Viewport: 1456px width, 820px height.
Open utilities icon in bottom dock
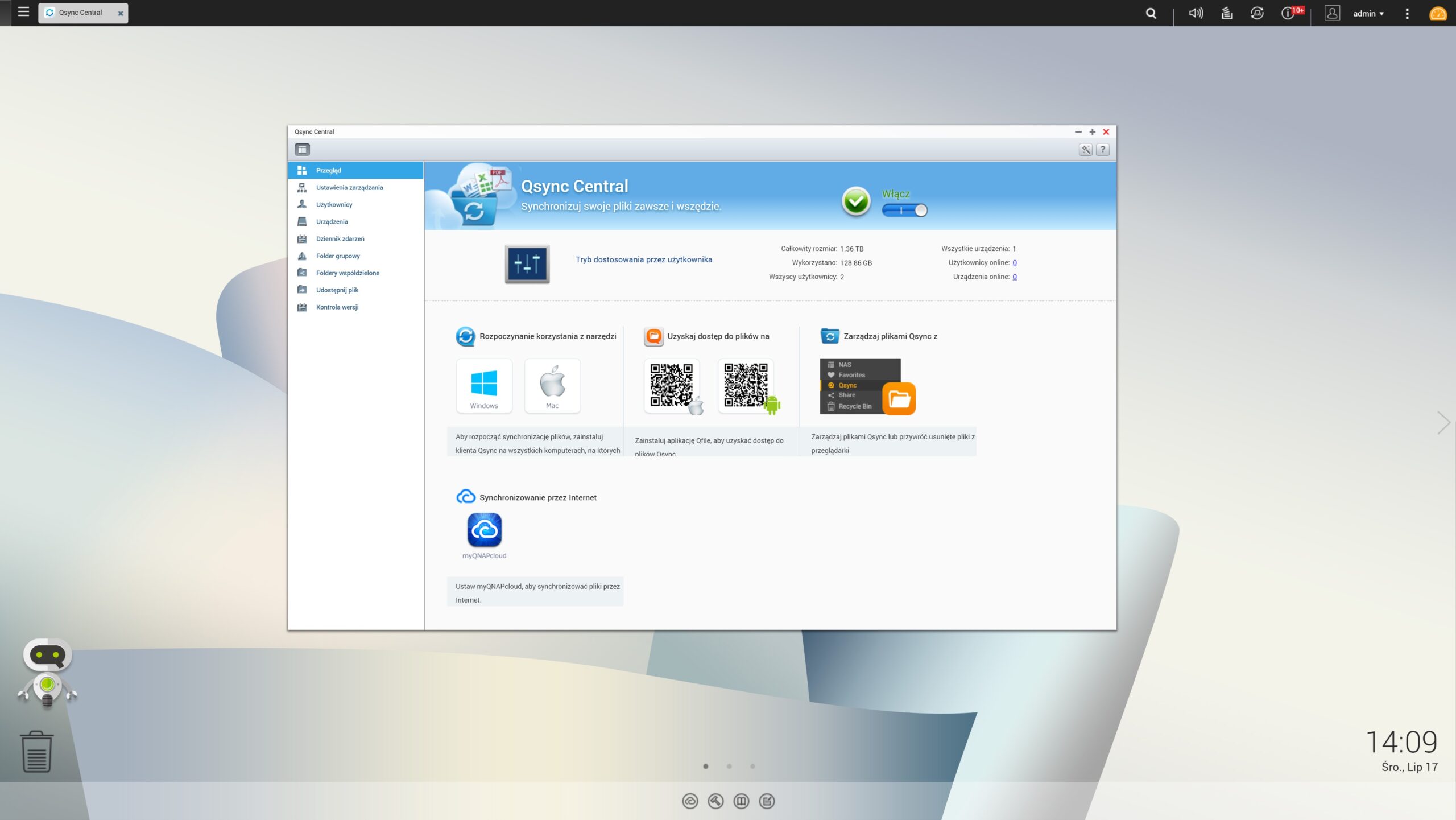point(715,801)
